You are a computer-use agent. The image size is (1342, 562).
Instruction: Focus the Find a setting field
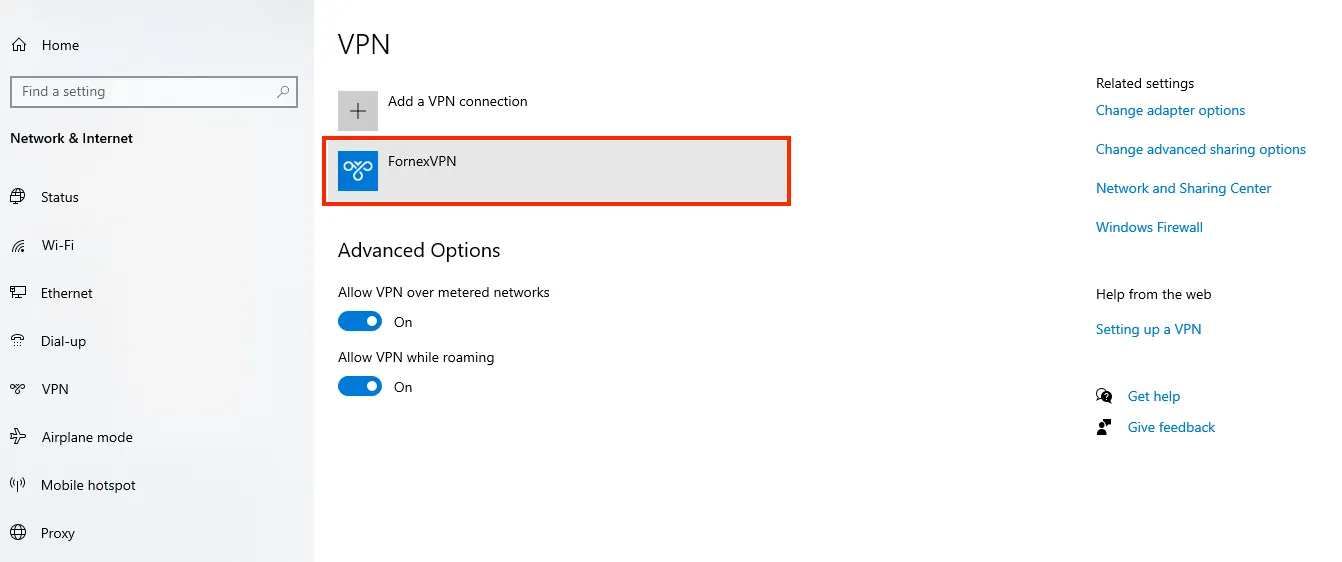pos(154,91)
